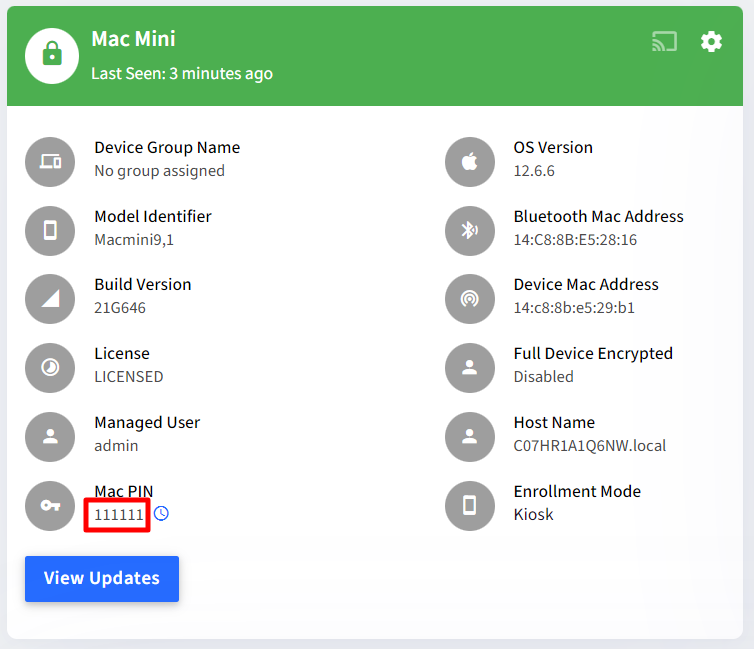Click the green lock icon beside Mac Mini
Image resolution: width=754 pixels, height=649 pixels.
tap(52, 56)
